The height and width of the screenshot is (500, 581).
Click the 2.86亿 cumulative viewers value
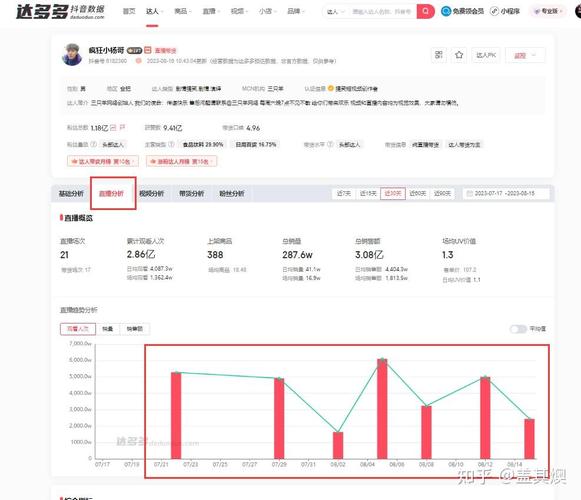[x=141, y=255]
